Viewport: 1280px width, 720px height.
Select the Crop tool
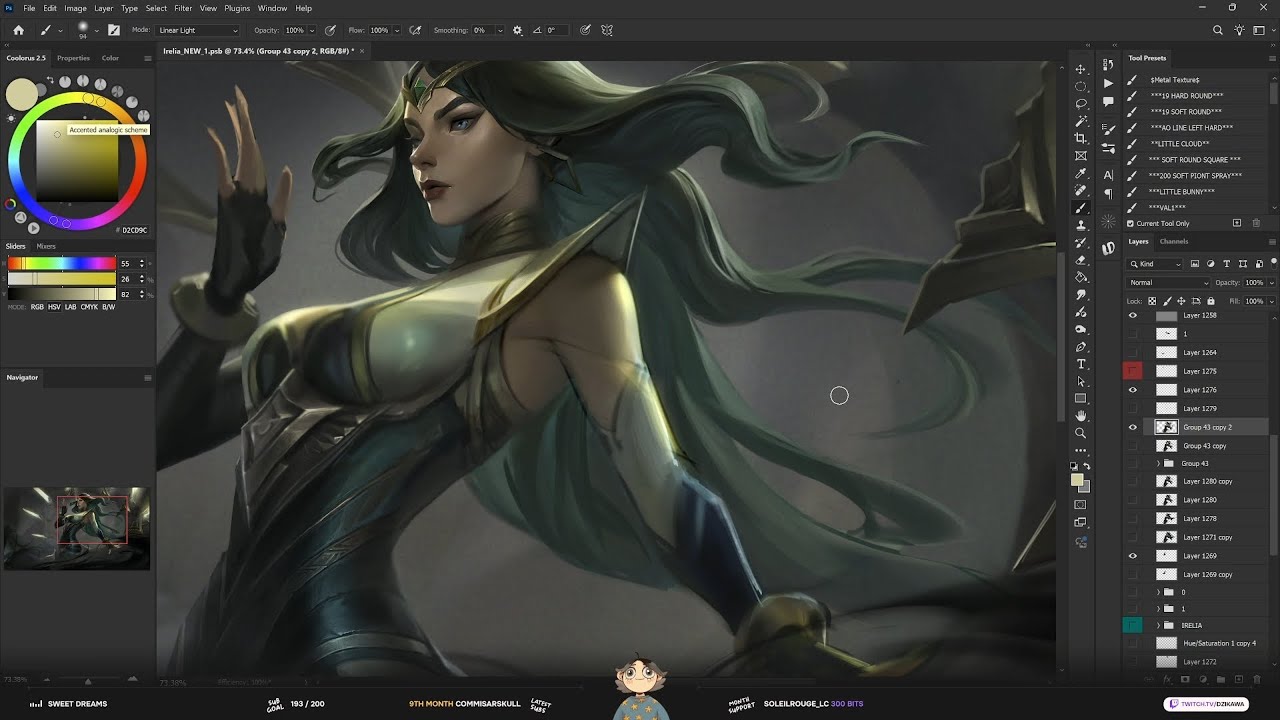[x=1080, y=138]
